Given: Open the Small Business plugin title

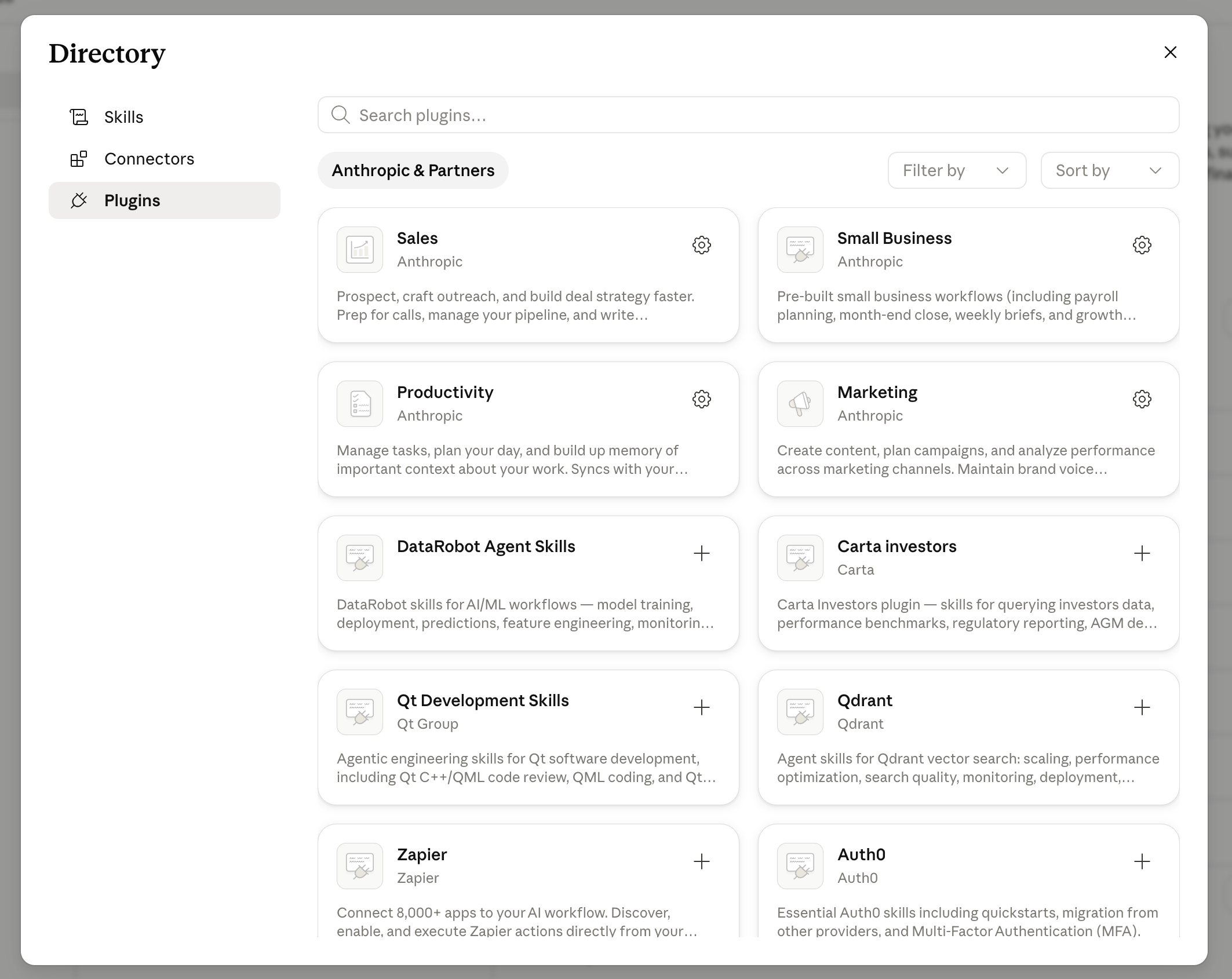Looking at the screenshot, I should 894,238.
